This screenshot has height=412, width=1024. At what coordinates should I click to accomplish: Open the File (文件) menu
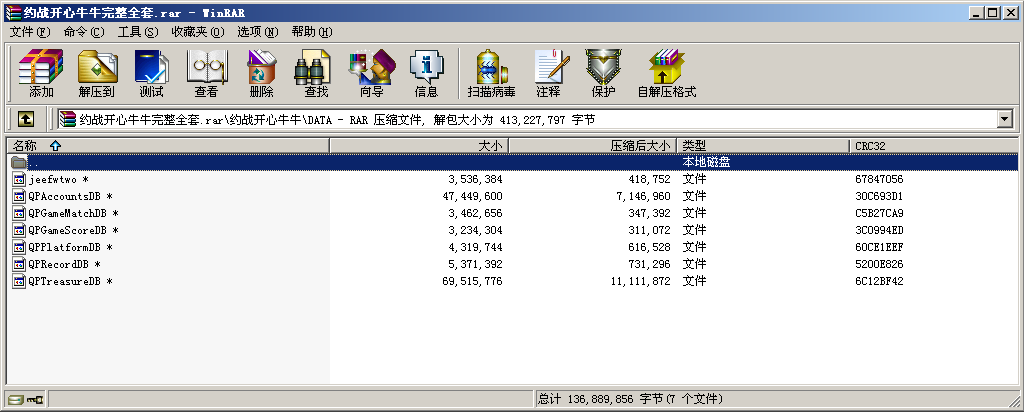[30, 32]
